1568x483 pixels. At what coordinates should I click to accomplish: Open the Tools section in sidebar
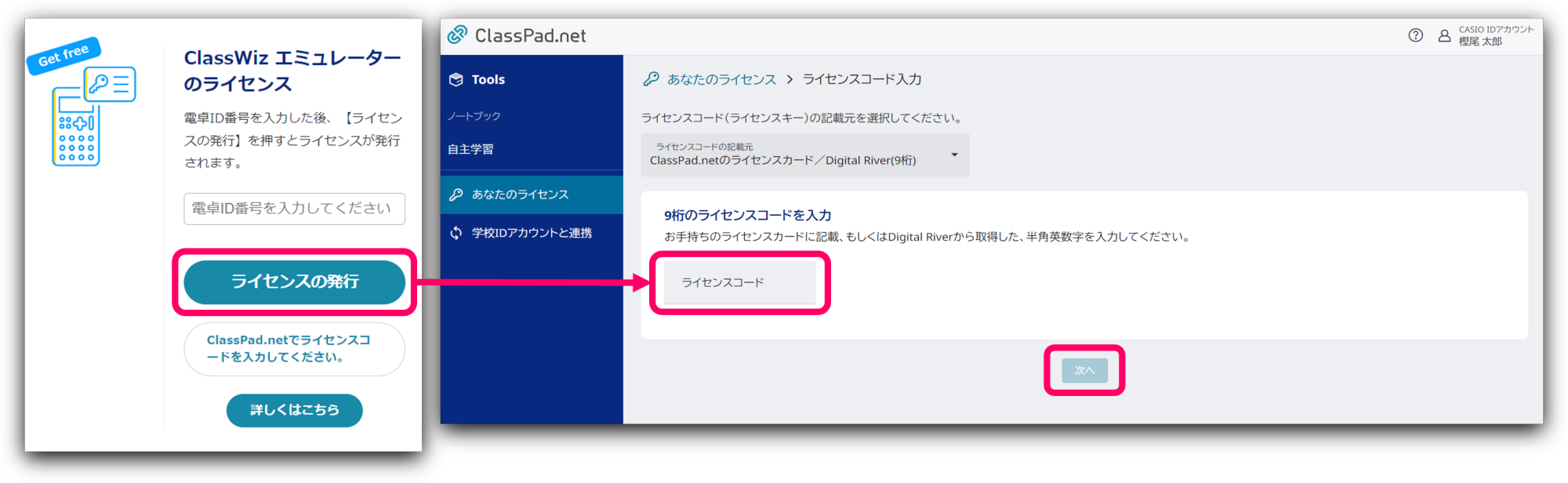coord(488,79)
